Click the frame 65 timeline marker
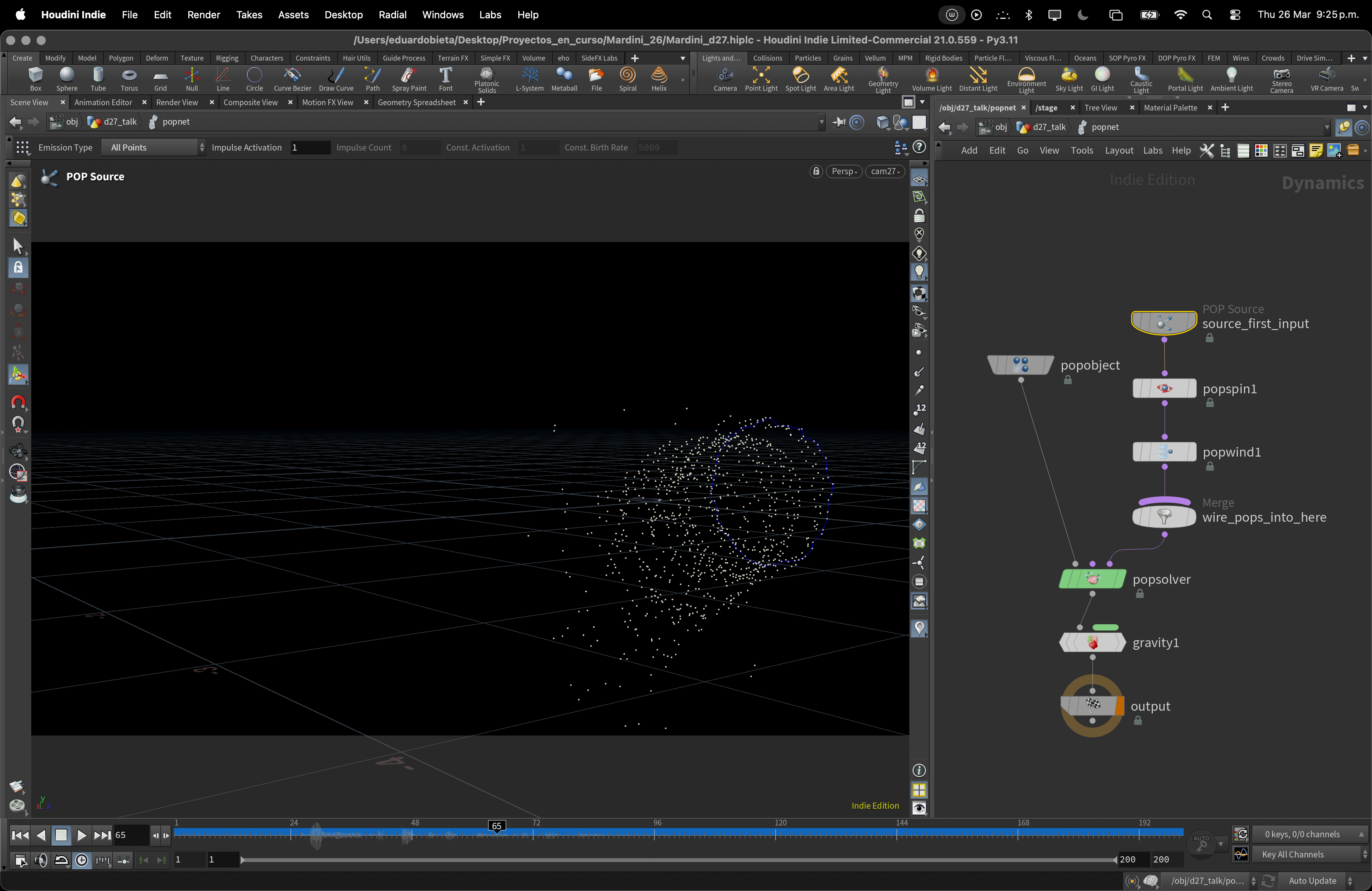 496,826
